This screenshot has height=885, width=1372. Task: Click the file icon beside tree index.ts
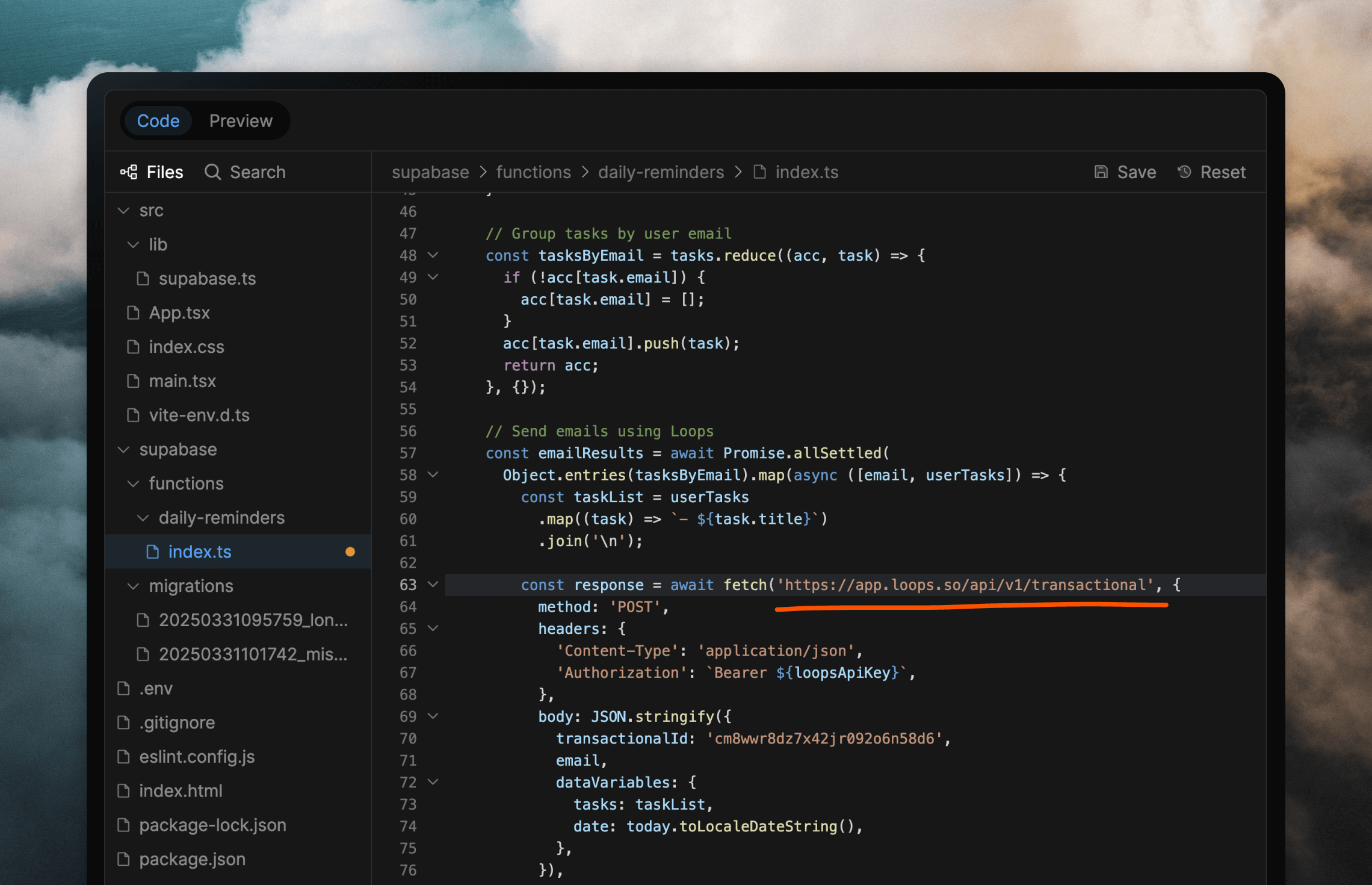pyautogui.click(x=153, y=551)
